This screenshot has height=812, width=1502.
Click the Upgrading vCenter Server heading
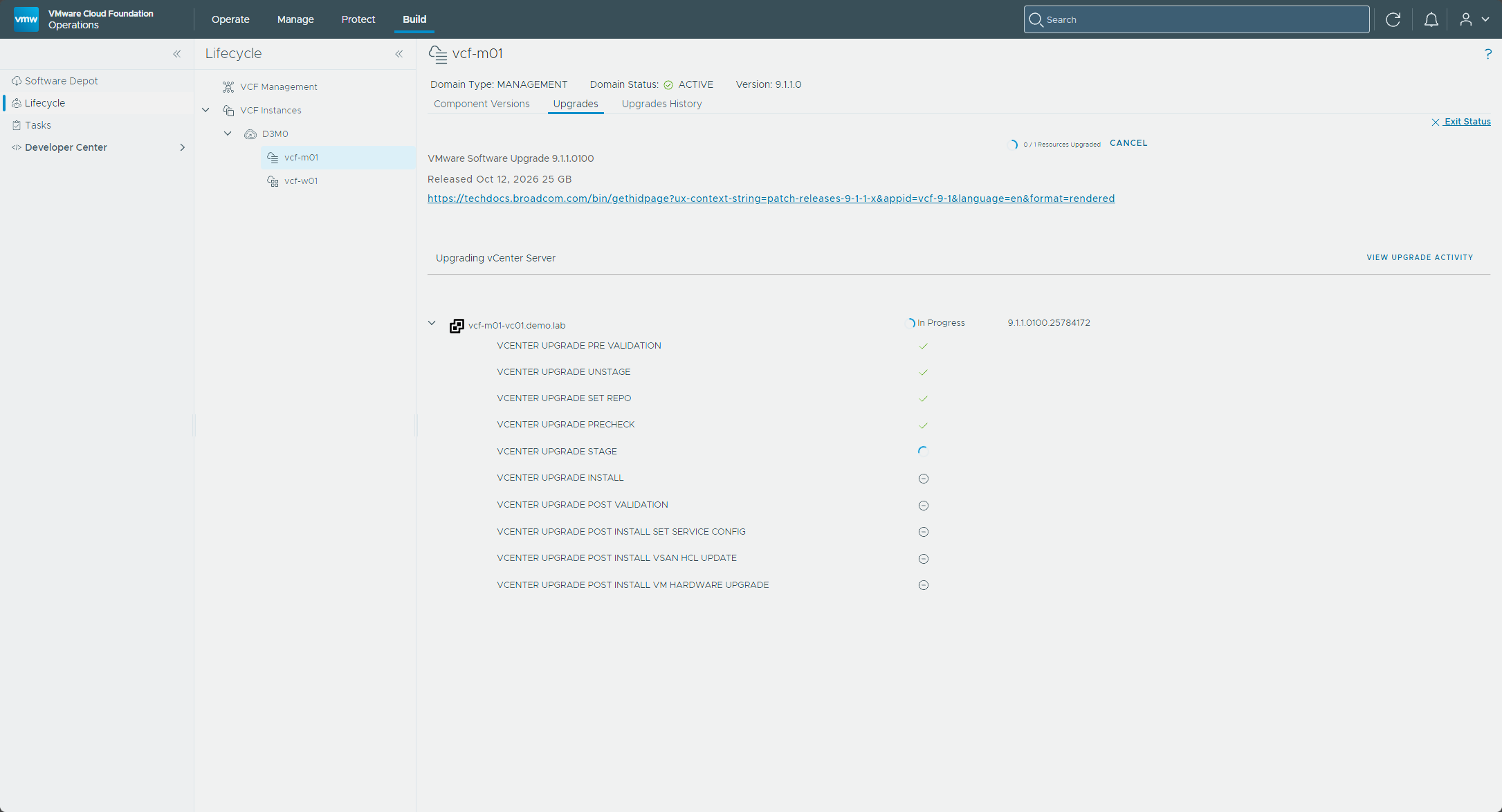point(495,258)
